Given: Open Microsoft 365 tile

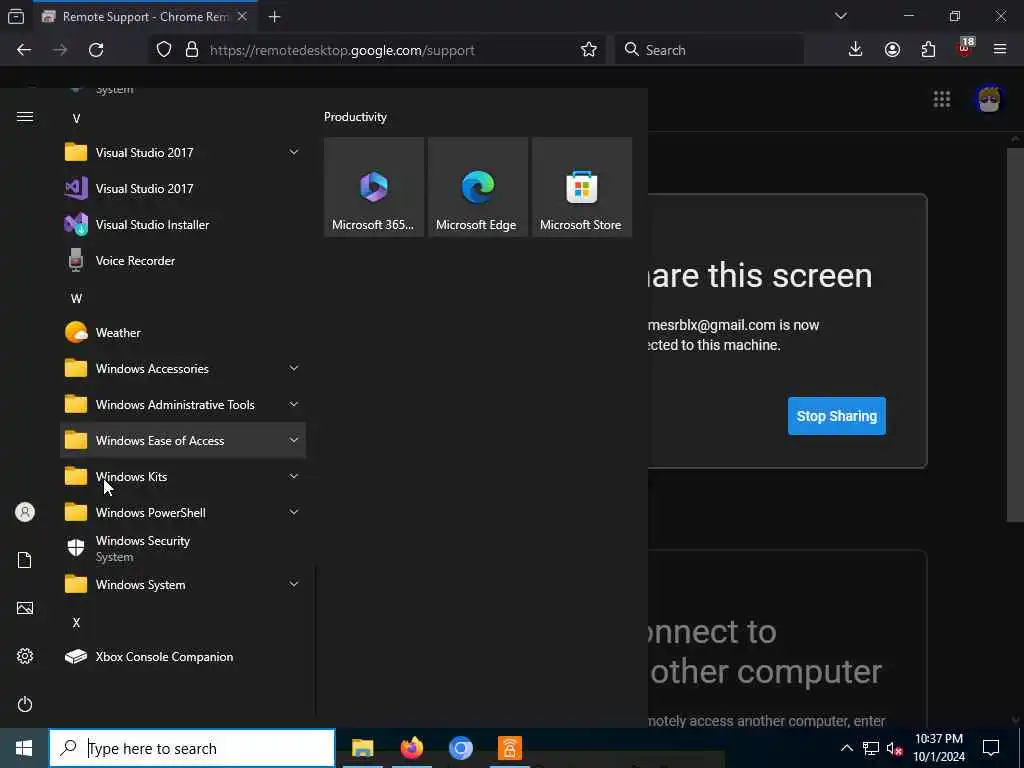Looking at the screenshot, I should [374, 187].
